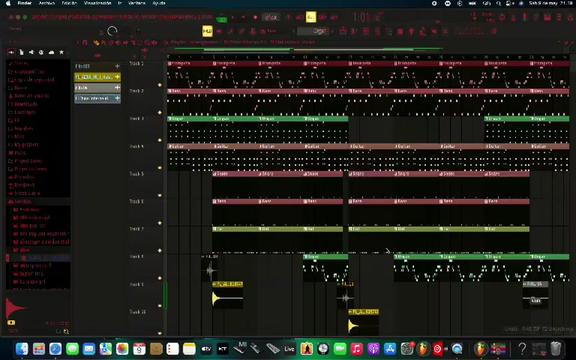Open Safari from the Dock
The image size is (576, 360).
pyautogui.click(x=55, y=349)
